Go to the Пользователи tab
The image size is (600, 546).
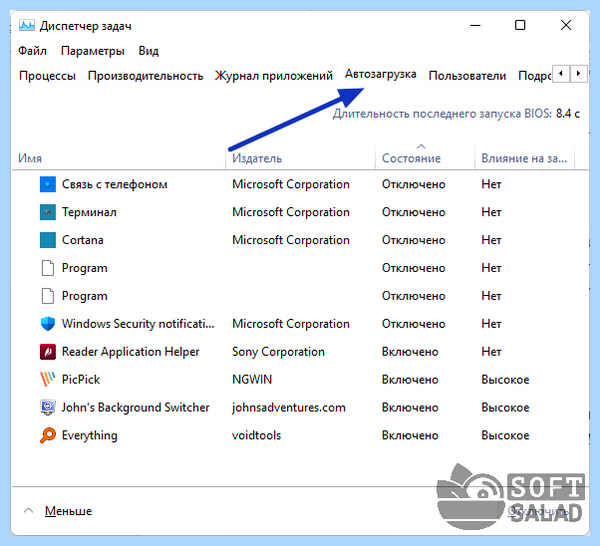[467, 76]
